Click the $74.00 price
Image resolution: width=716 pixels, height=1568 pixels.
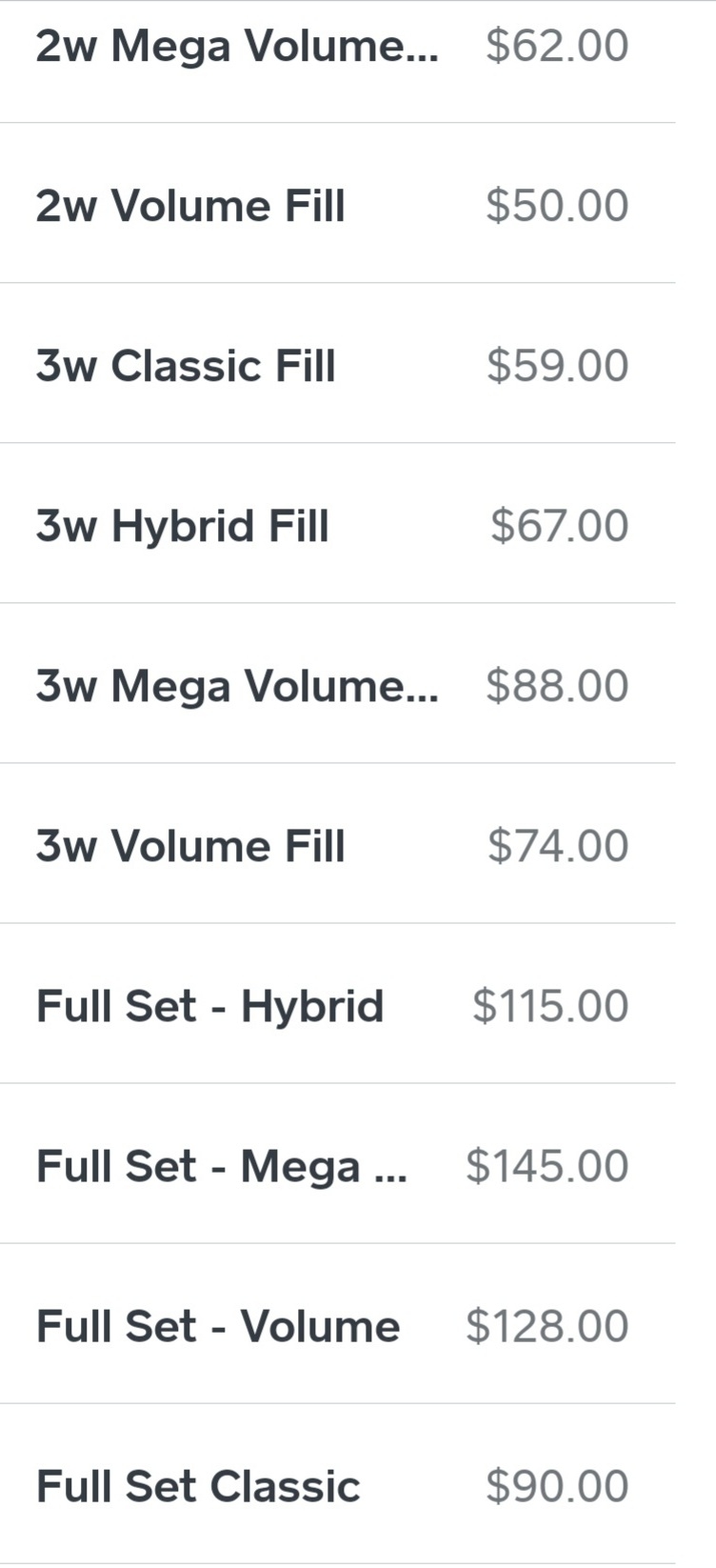[x=558, y=846]
